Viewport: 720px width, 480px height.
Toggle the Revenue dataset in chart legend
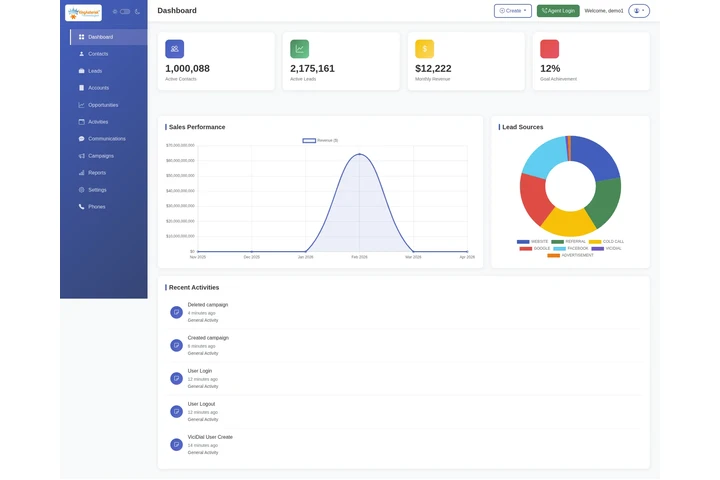pos(310,141)
